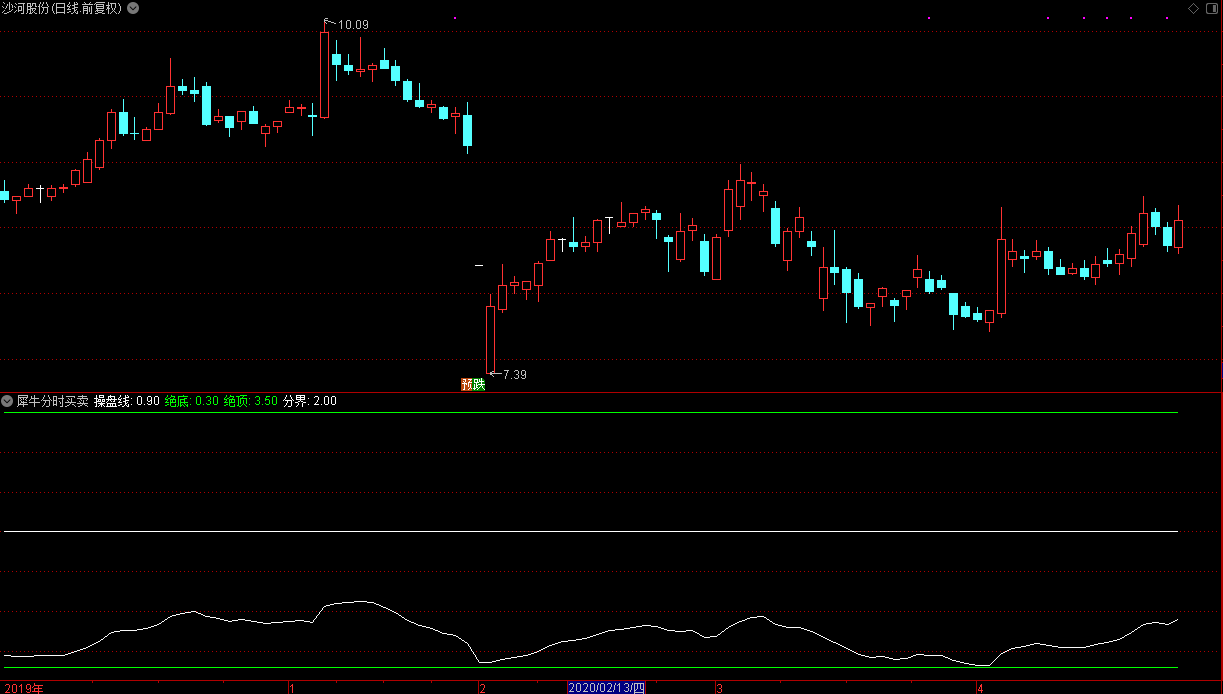This screenshot has width=1223, height=694.
Task: Select the 沙河股份(日线 前复权) title
Action: click(62, 8)
